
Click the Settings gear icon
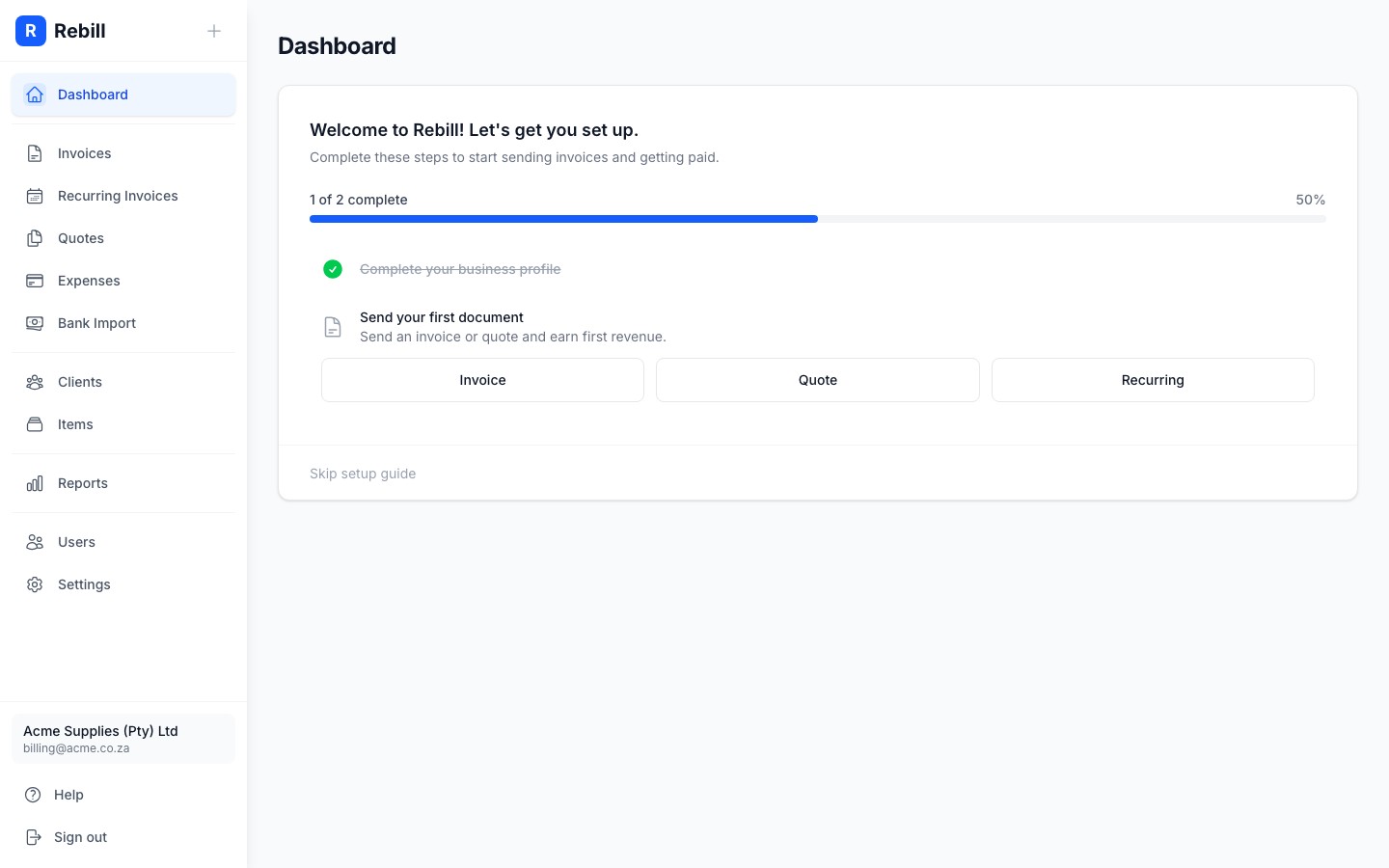[35, 584]
